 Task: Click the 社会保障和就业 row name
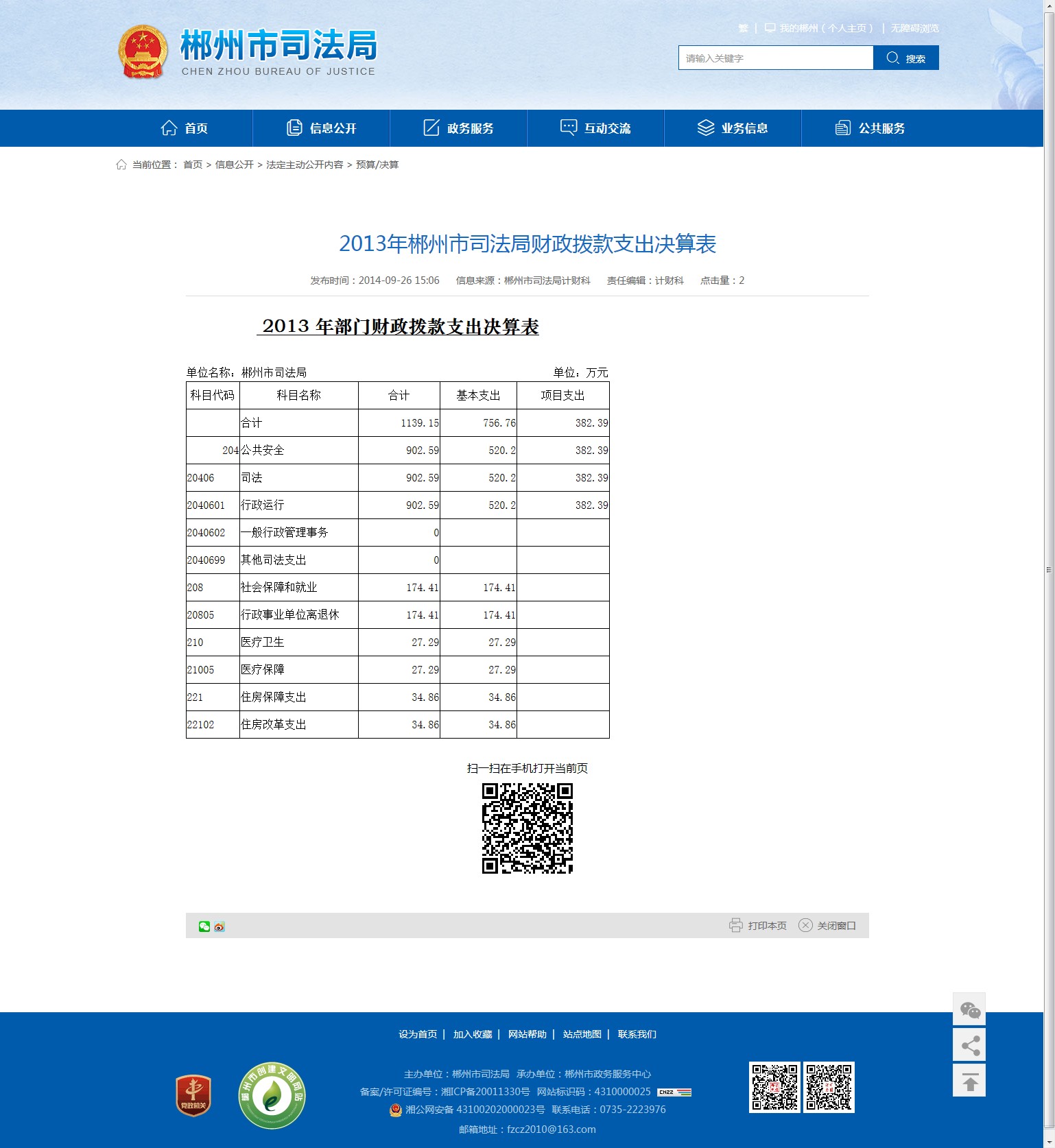coord(279,587)
